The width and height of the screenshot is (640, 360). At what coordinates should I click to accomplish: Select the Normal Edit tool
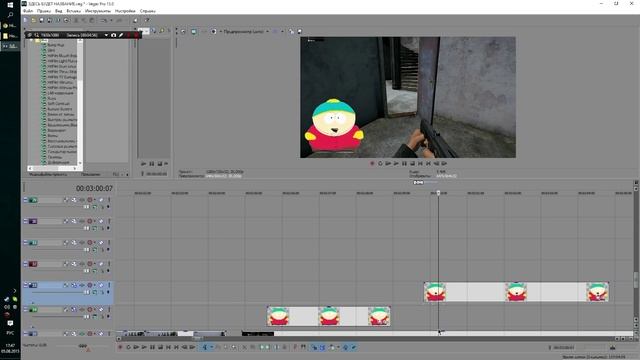(x=204, y=347)
